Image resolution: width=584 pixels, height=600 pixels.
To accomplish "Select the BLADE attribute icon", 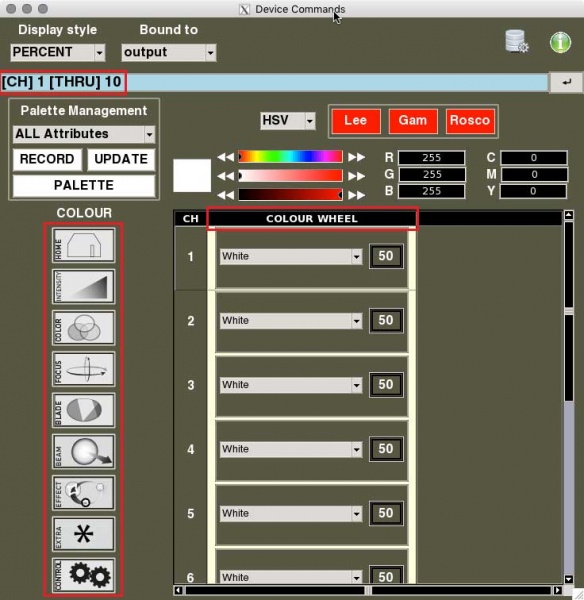I will (x=83, y=411).
